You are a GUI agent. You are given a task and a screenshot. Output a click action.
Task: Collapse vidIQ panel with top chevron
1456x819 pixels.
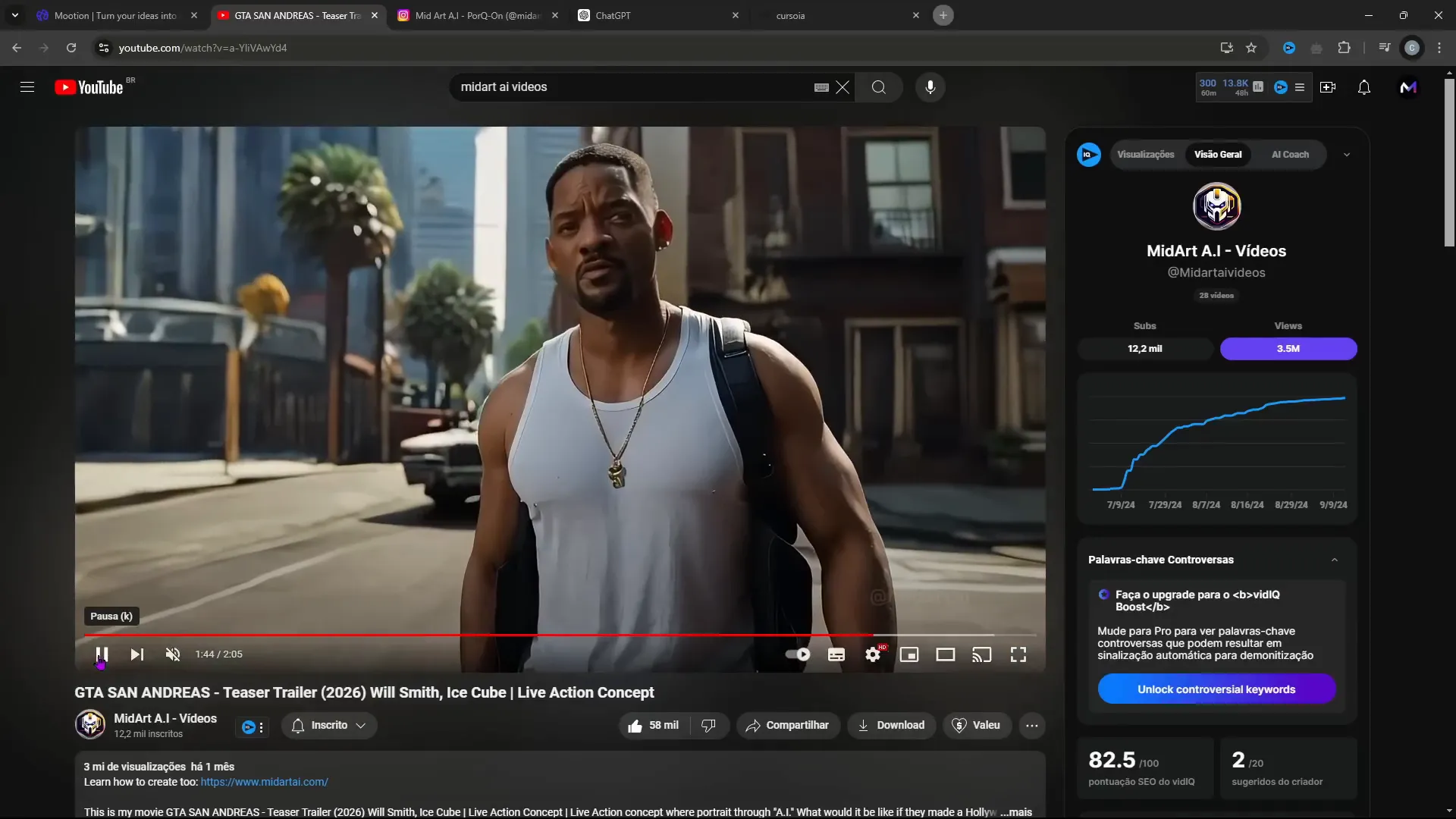(1347, 155)
